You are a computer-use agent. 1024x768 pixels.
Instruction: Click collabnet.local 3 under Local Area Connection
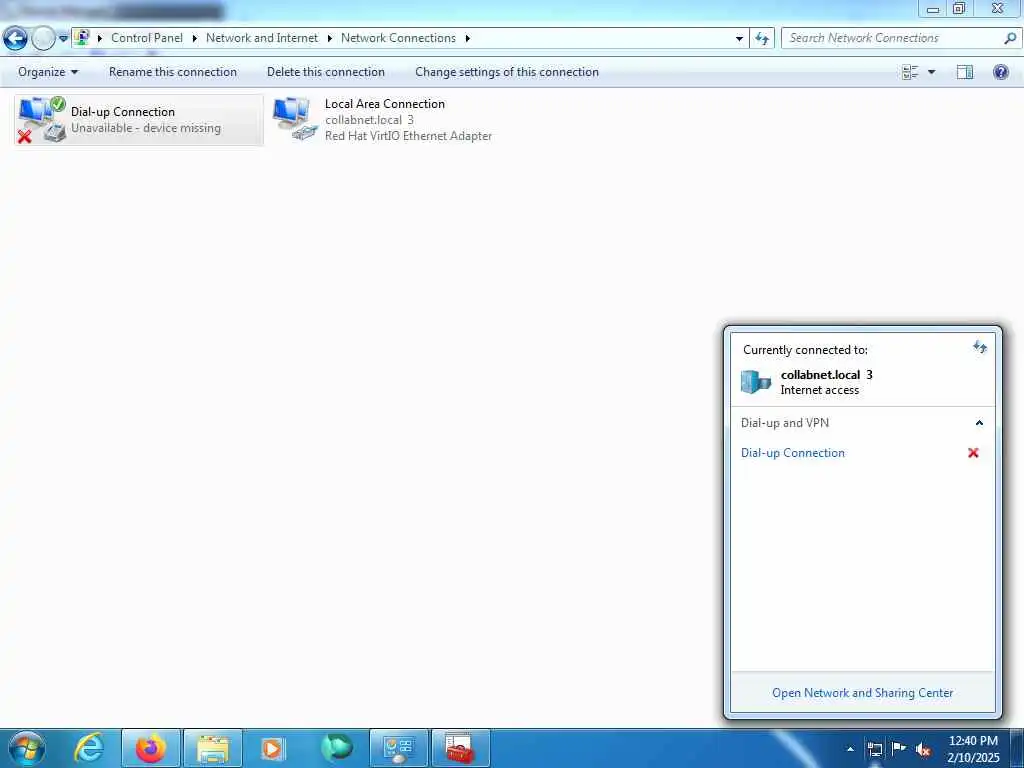(x=369, y=120)
